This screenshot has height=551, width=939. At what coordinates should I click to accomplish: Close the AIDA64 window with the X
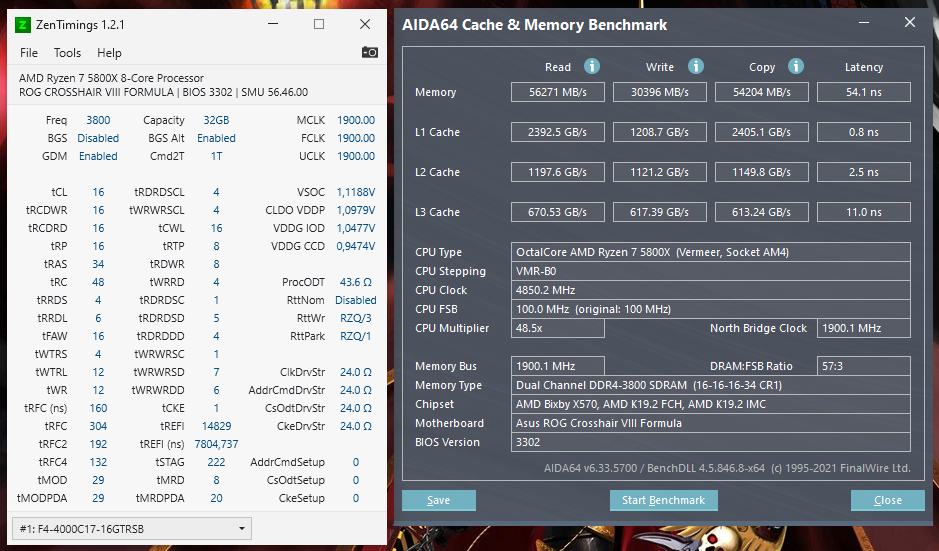910,23
